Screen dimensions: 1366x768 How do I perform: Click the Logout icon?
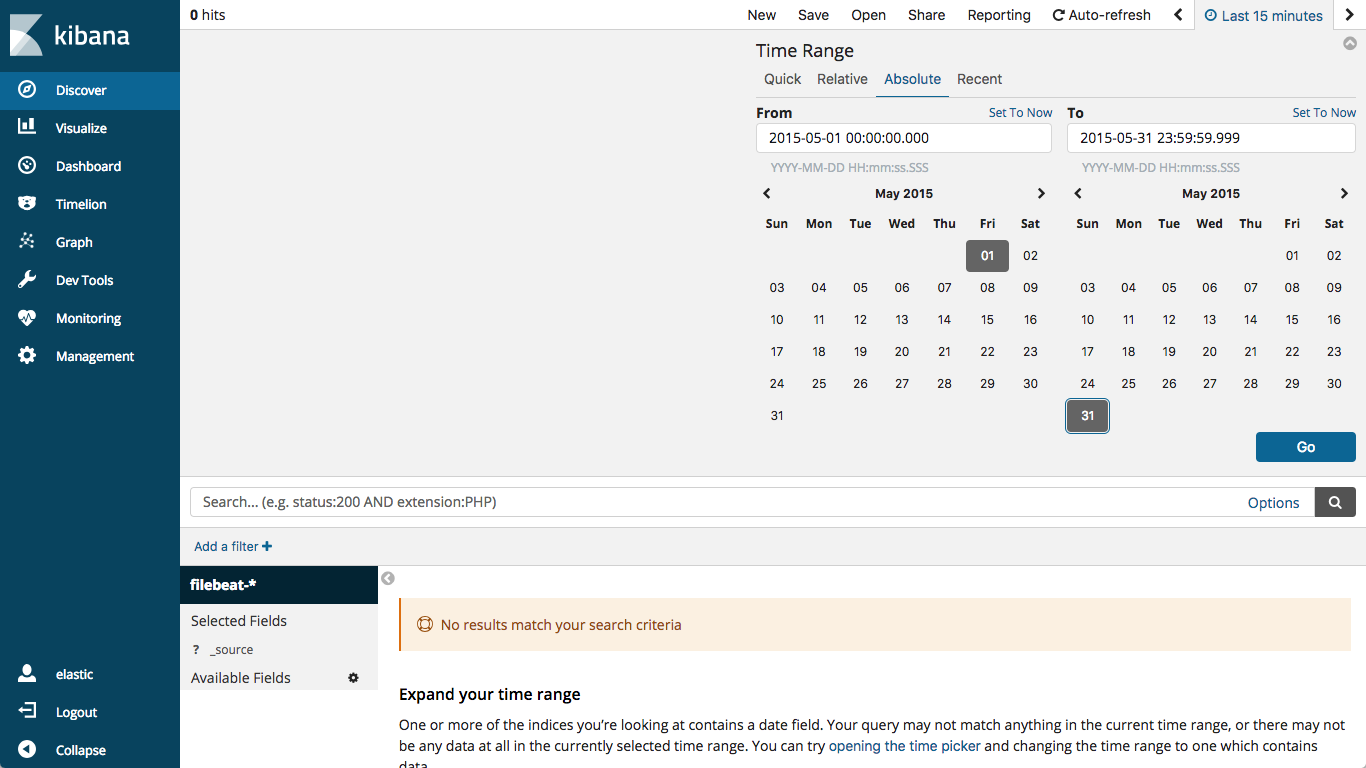(x=27, y=712)
